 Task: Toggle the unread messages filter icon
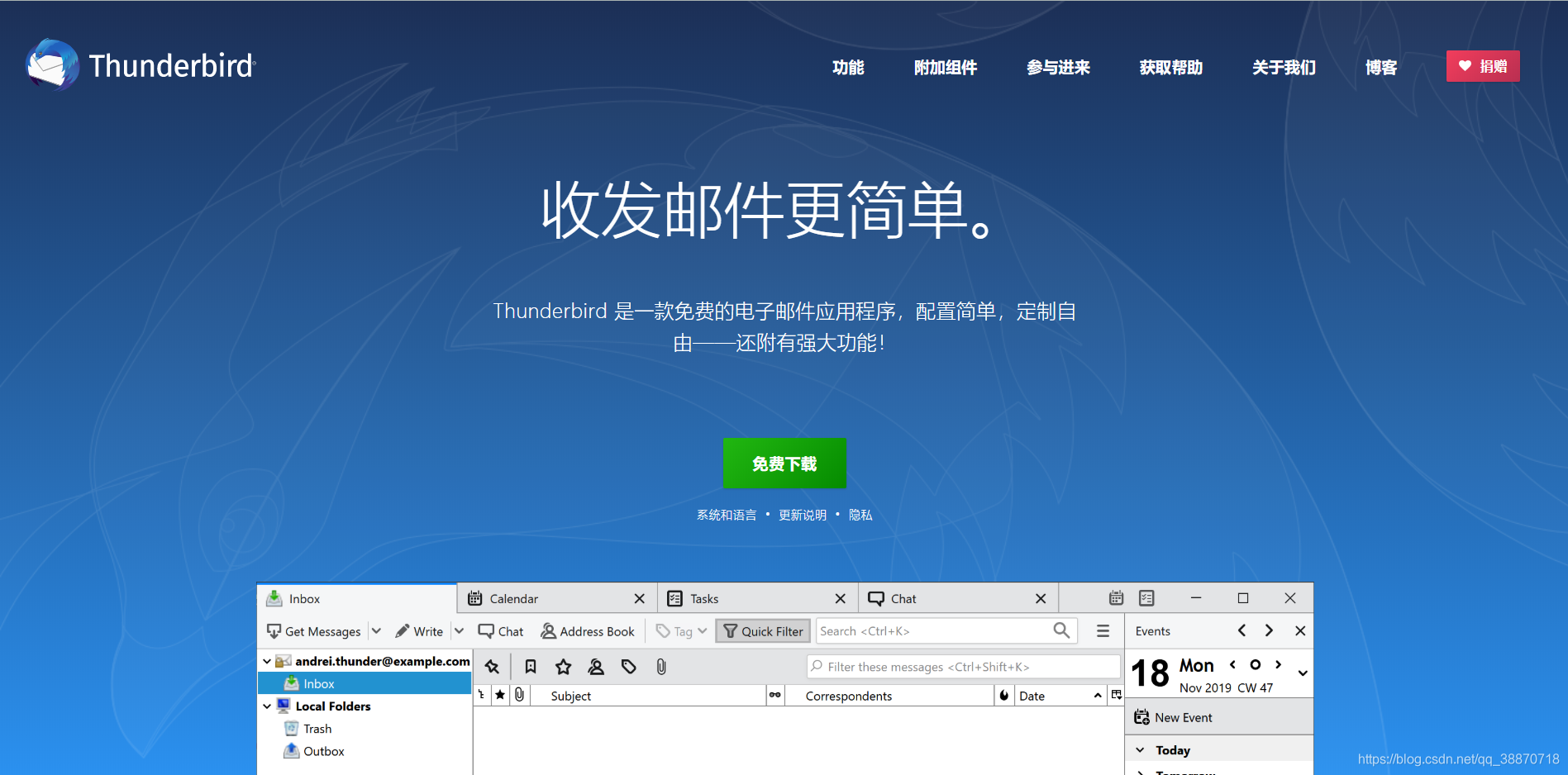tap(531, 667)
